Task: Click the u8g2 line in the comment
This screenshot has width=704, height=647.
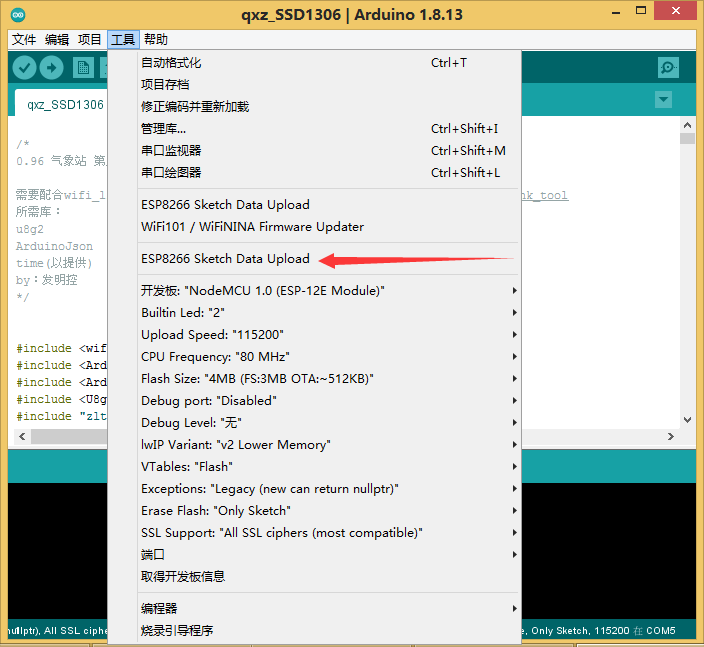Action: [30, 229]
